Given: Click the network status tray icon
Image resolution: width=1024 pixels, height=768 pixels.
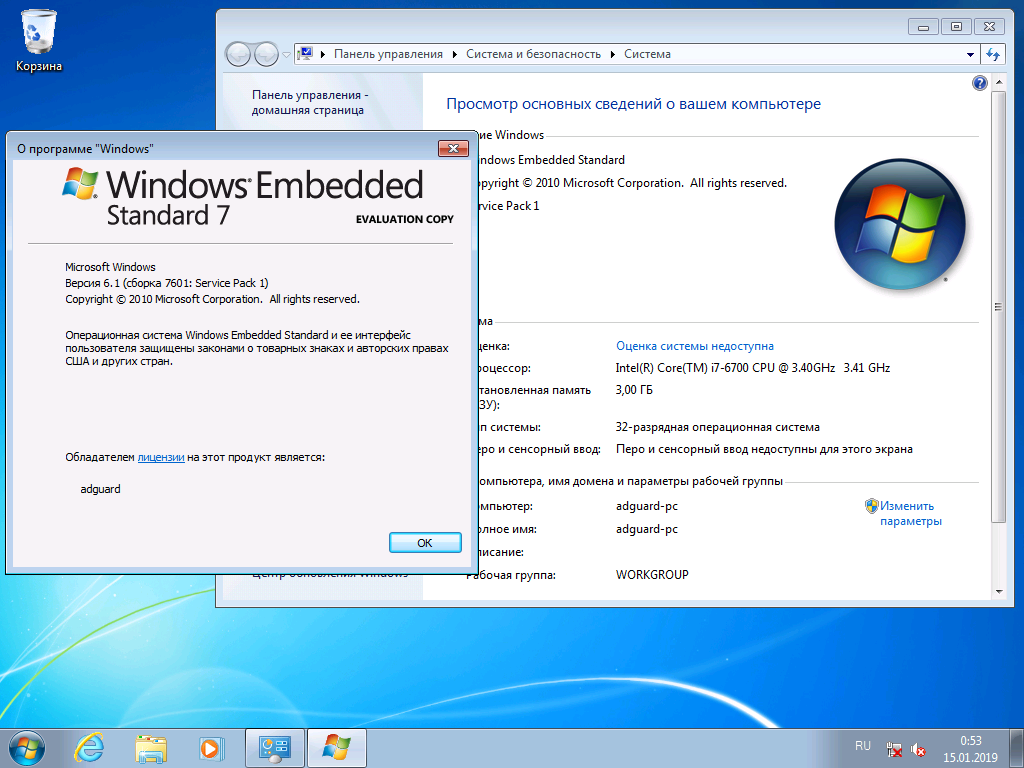Looking at the screenshot, I should pos(895,749).
